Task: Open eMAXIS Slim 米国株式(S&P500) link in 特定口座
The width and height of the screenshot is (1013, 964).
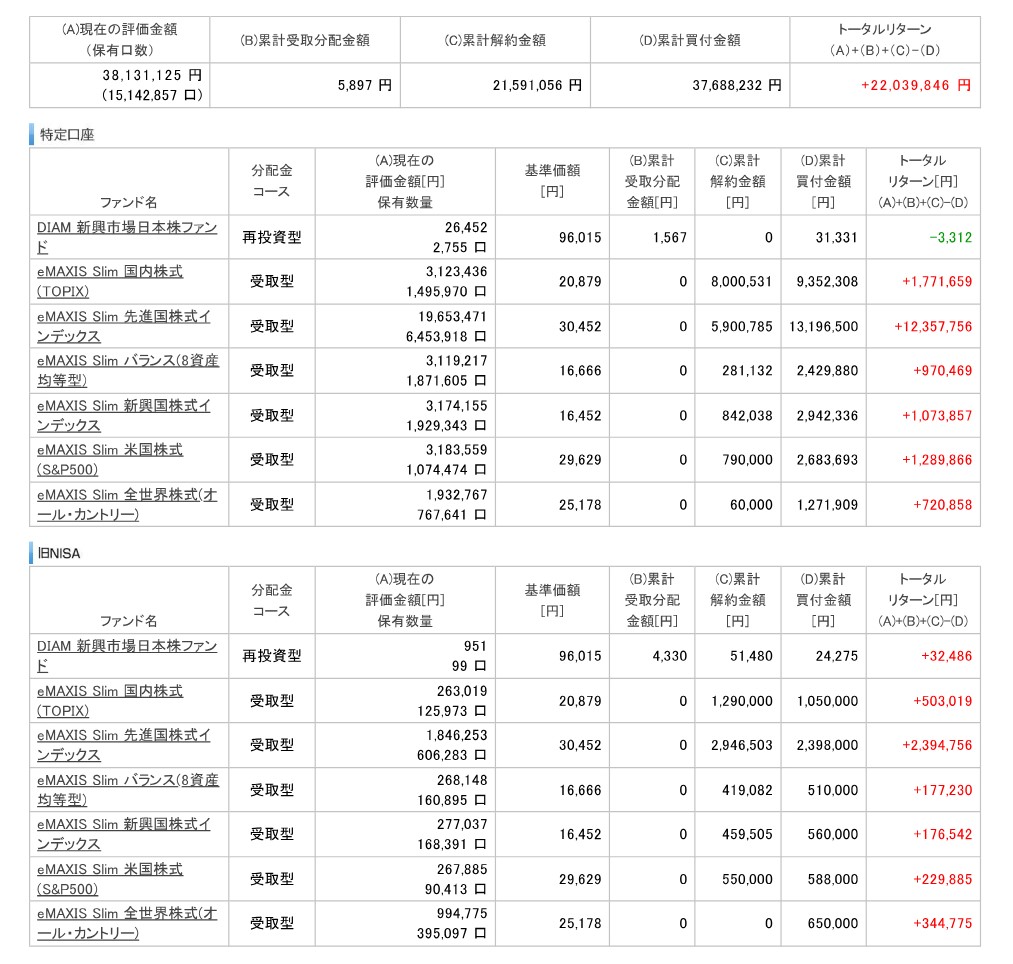Action: point(110,459)
